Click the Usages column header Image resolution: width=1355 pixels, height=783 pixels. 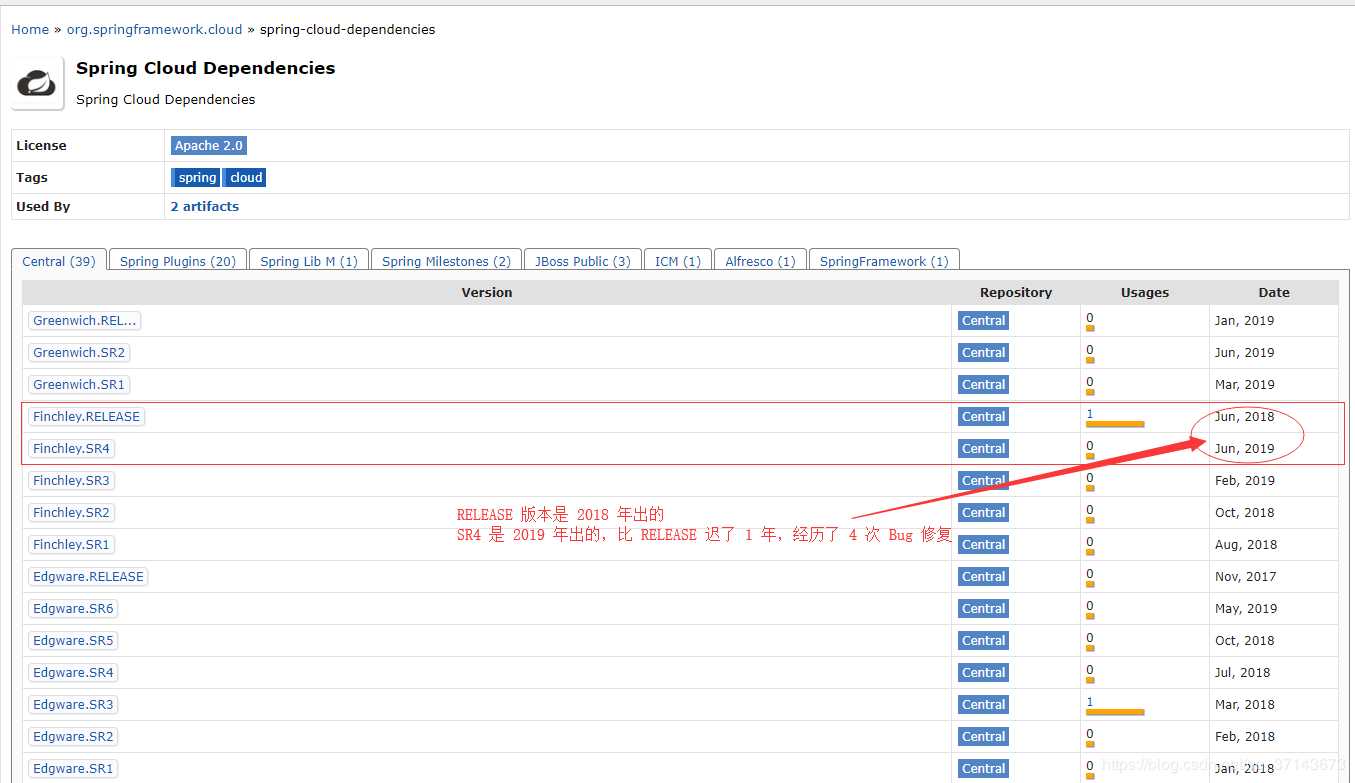click(1145, 293)
